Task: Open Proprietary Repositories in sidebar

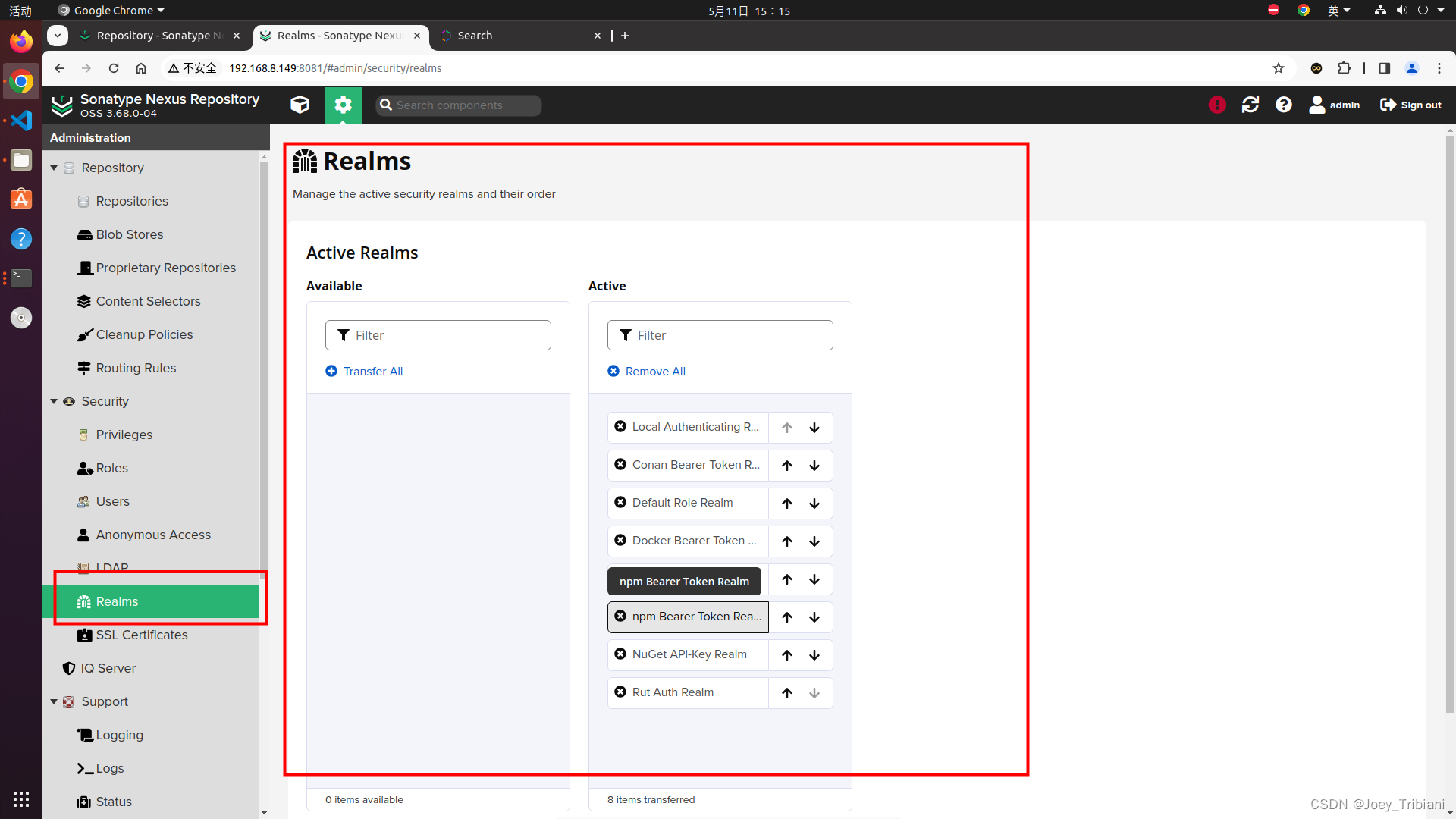Action: (165, 268)
